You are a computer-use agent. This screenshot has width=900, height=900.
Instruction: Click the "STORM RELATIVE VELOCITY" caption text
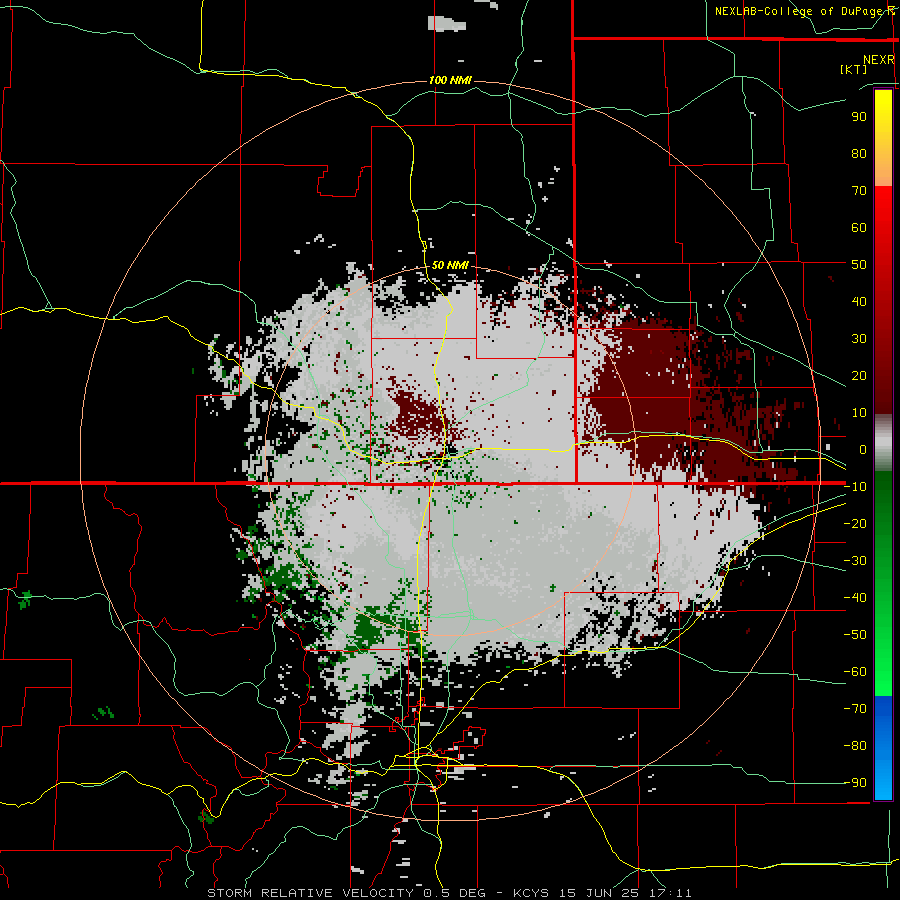pos(310,893)
